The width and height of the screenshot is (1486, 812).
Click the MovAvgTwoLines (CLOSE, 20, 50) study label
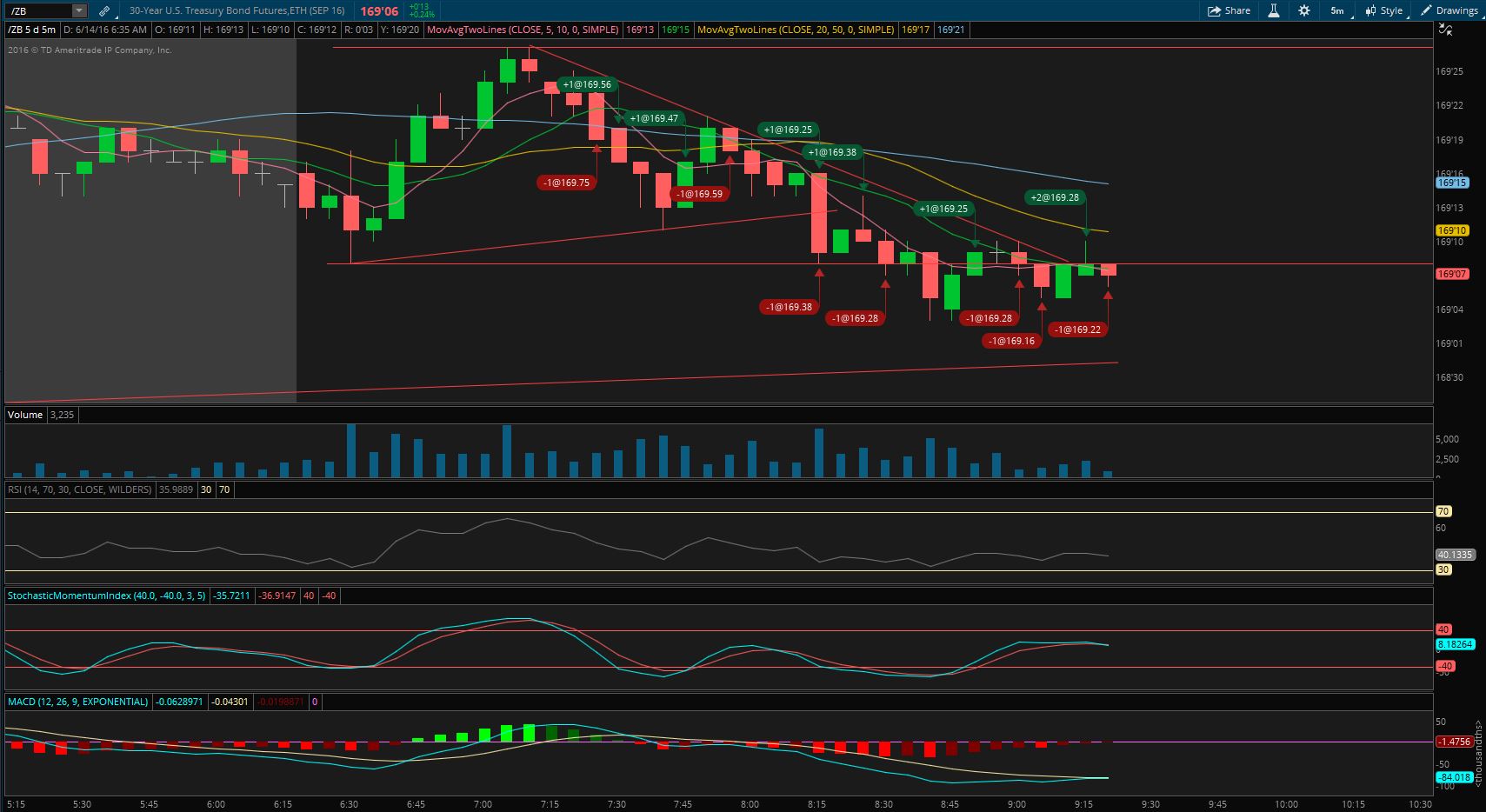coord(796,30)
